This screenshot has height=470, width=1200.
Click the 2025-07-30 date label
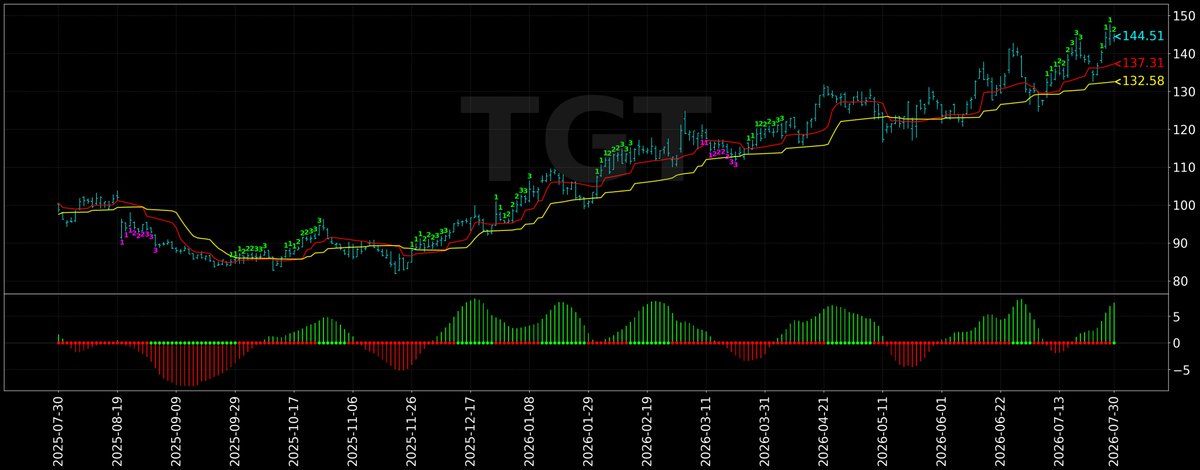point(58,429)
